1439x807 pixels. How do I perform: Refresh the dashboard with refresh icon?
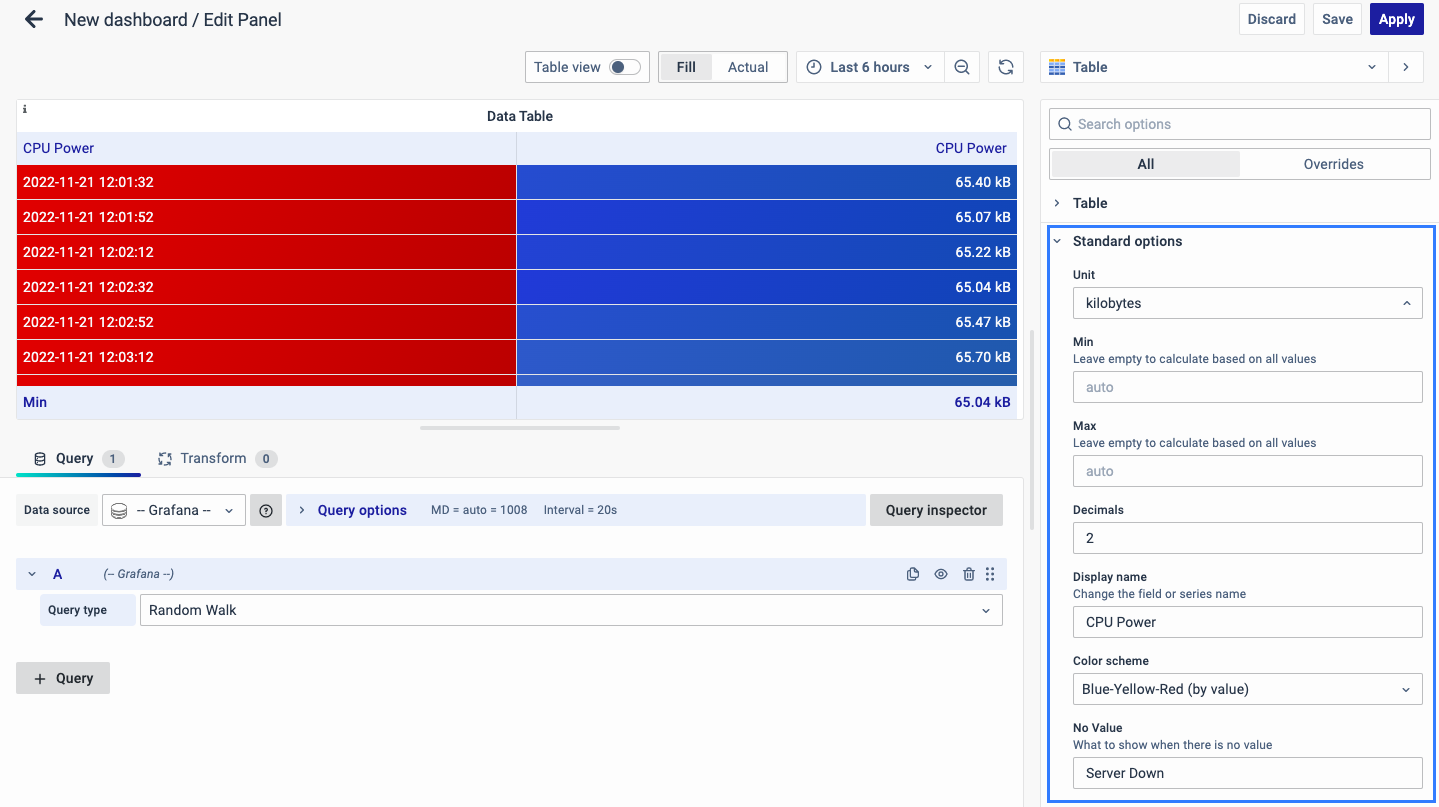point(1006,67)
